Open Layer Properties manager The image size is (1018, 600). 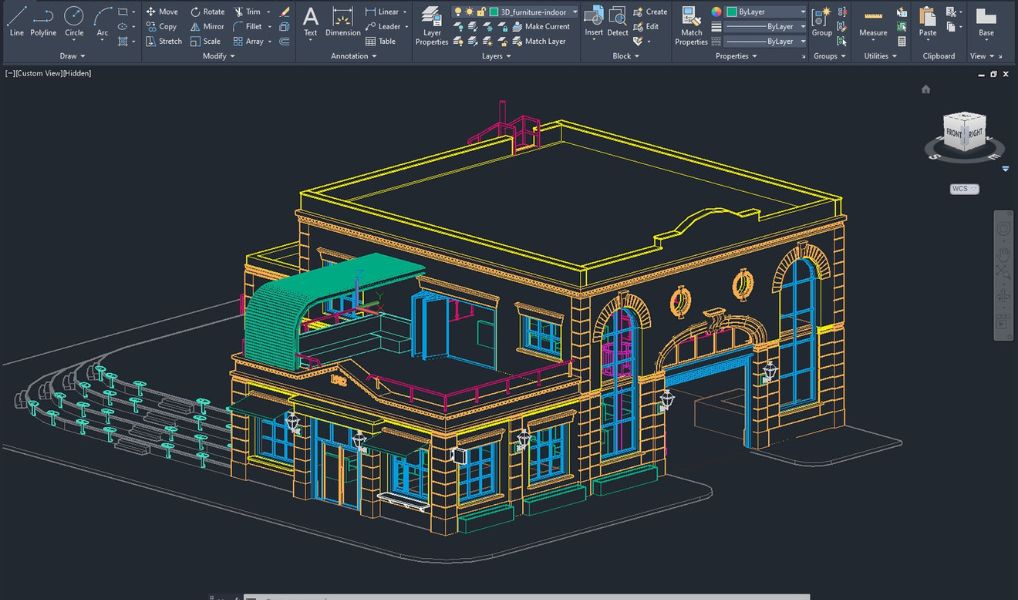click(x=432, y=26)
